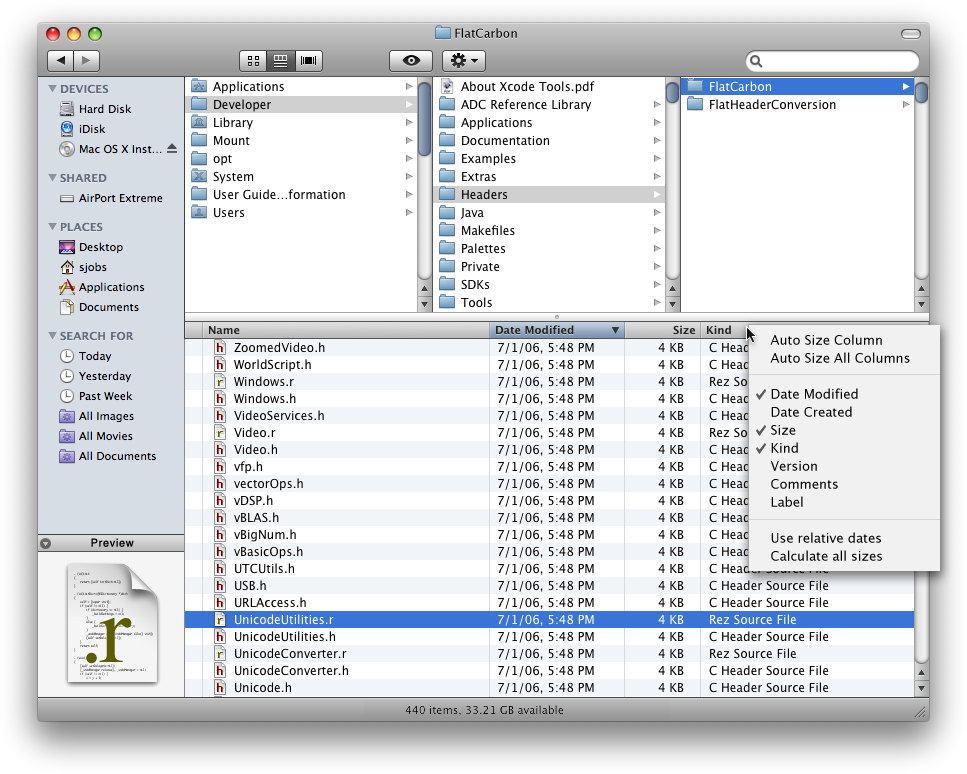Image resolution: width=967 pixels, height=774 pixels.
Task: Click the first column's vertical scrollbar thumb
Action: [x=424, y=118]
